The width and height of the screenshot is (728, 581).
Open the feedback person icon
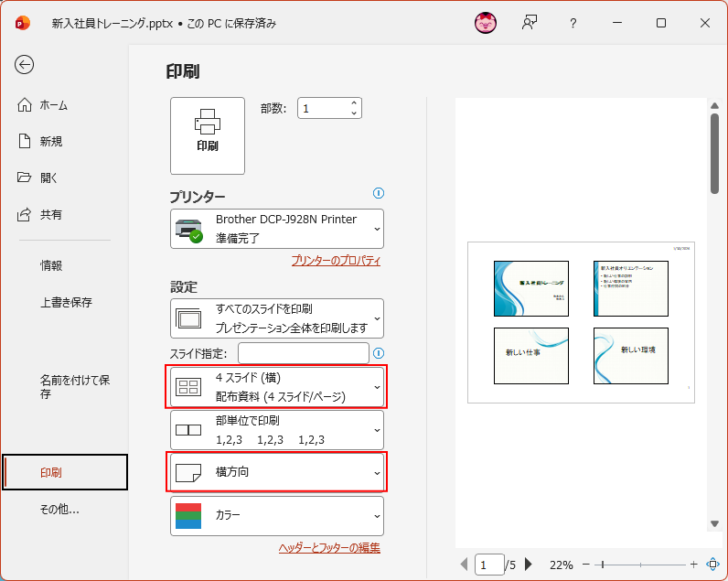point(529,23)
